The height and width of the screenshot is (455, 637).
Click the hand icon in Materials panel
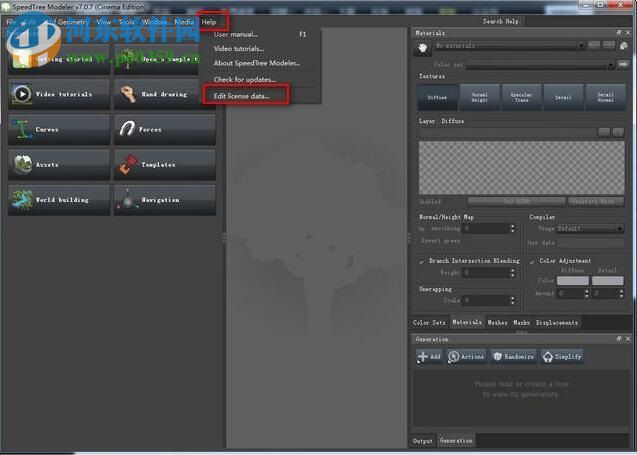tap(422, 48)
